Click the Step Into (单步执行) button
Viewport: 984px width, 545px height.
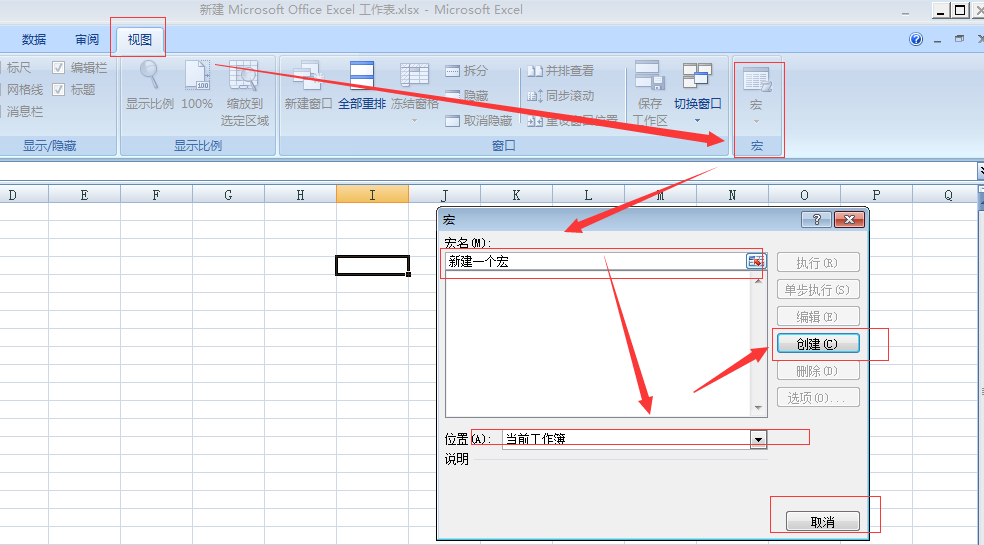[x=818, y=289]
